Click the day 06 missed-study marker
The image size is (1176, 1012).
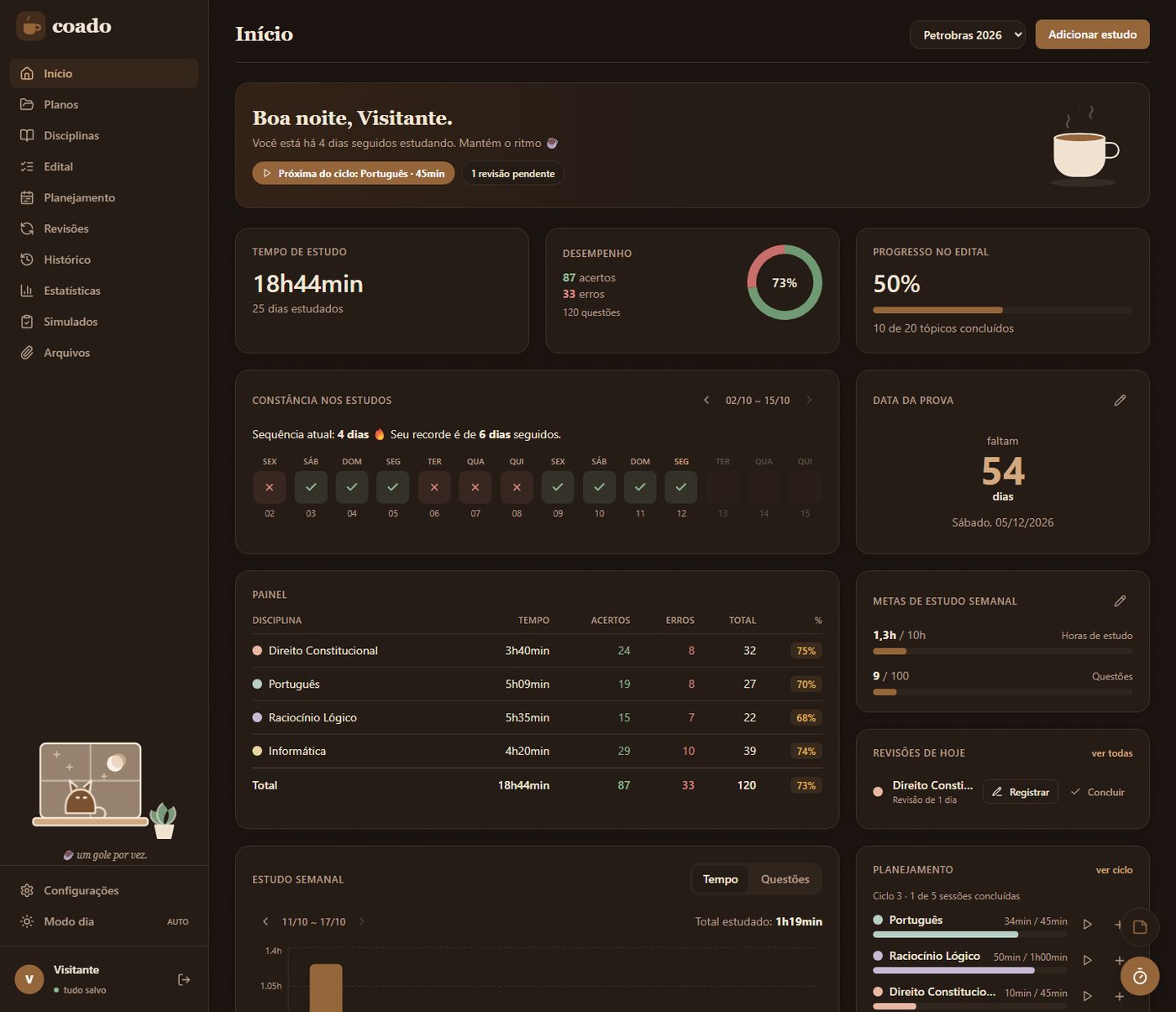click(434, 487)
